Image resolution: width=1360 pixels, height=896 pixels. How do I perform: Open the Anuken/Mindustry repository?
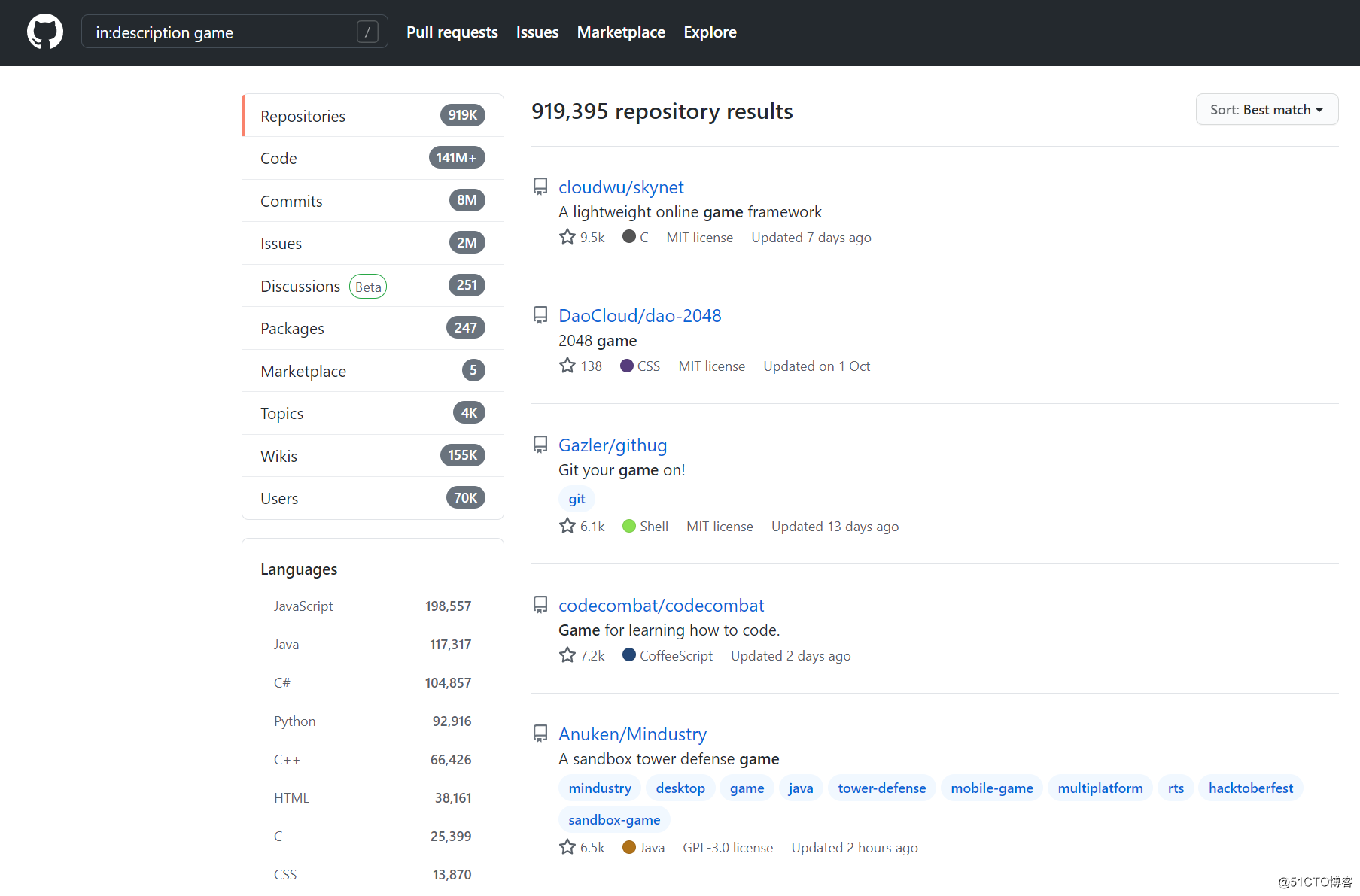632,734
